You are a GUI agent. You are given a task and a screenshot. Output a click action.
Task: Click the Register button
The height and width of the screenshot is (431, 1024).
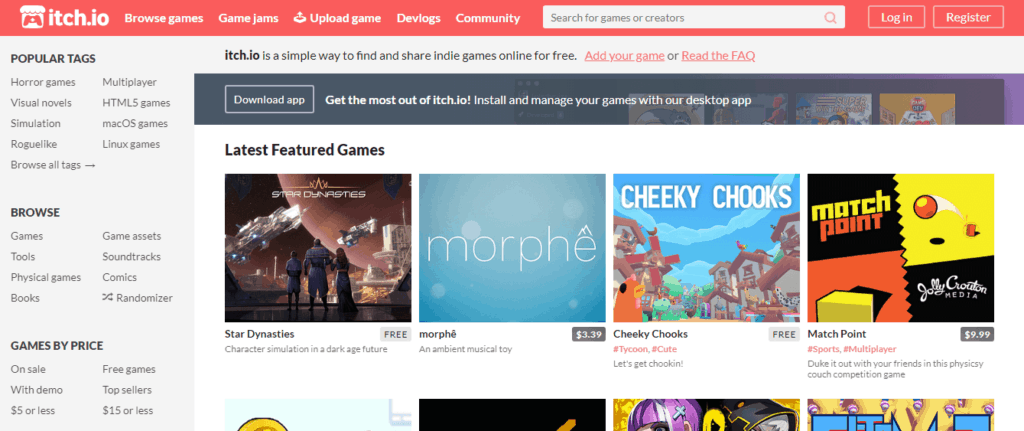968,18
